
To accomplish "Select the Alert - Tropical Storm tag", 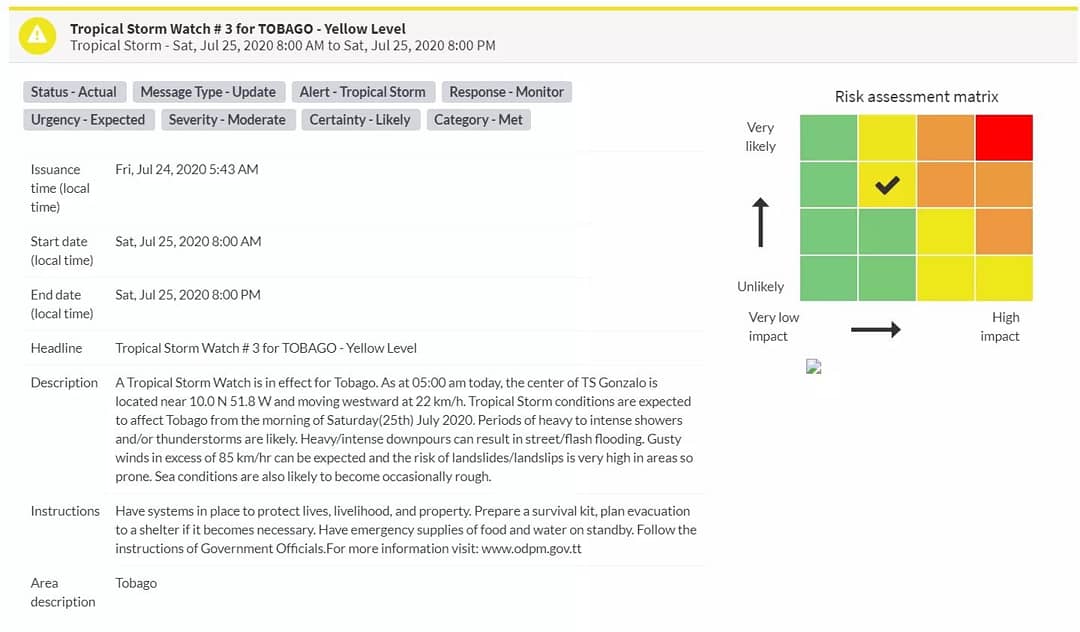I will (362, 92).
